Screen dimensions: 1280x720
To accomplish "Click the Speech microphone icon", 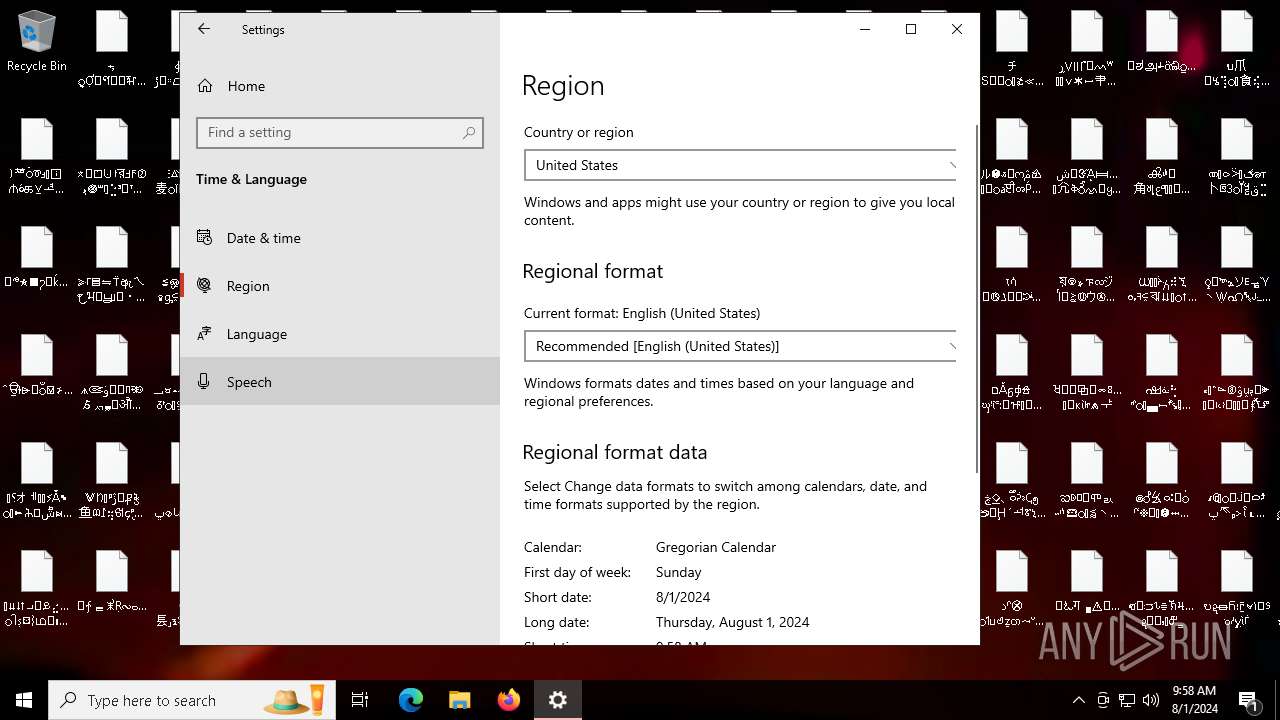I will [204, 381].
